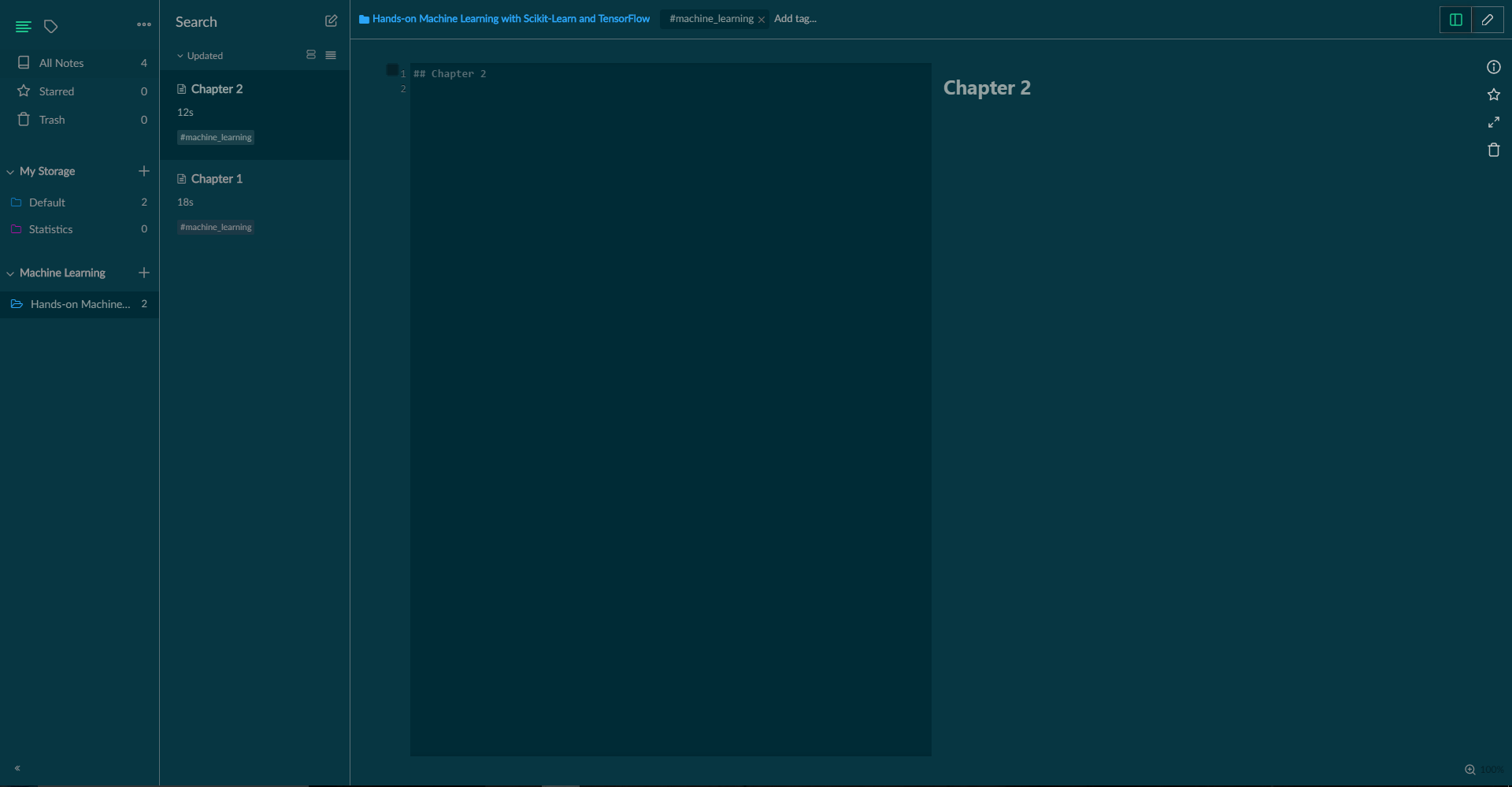
Task: Select the Chapter 2 note
Action: pyautogui.click(x=254, y=115)
